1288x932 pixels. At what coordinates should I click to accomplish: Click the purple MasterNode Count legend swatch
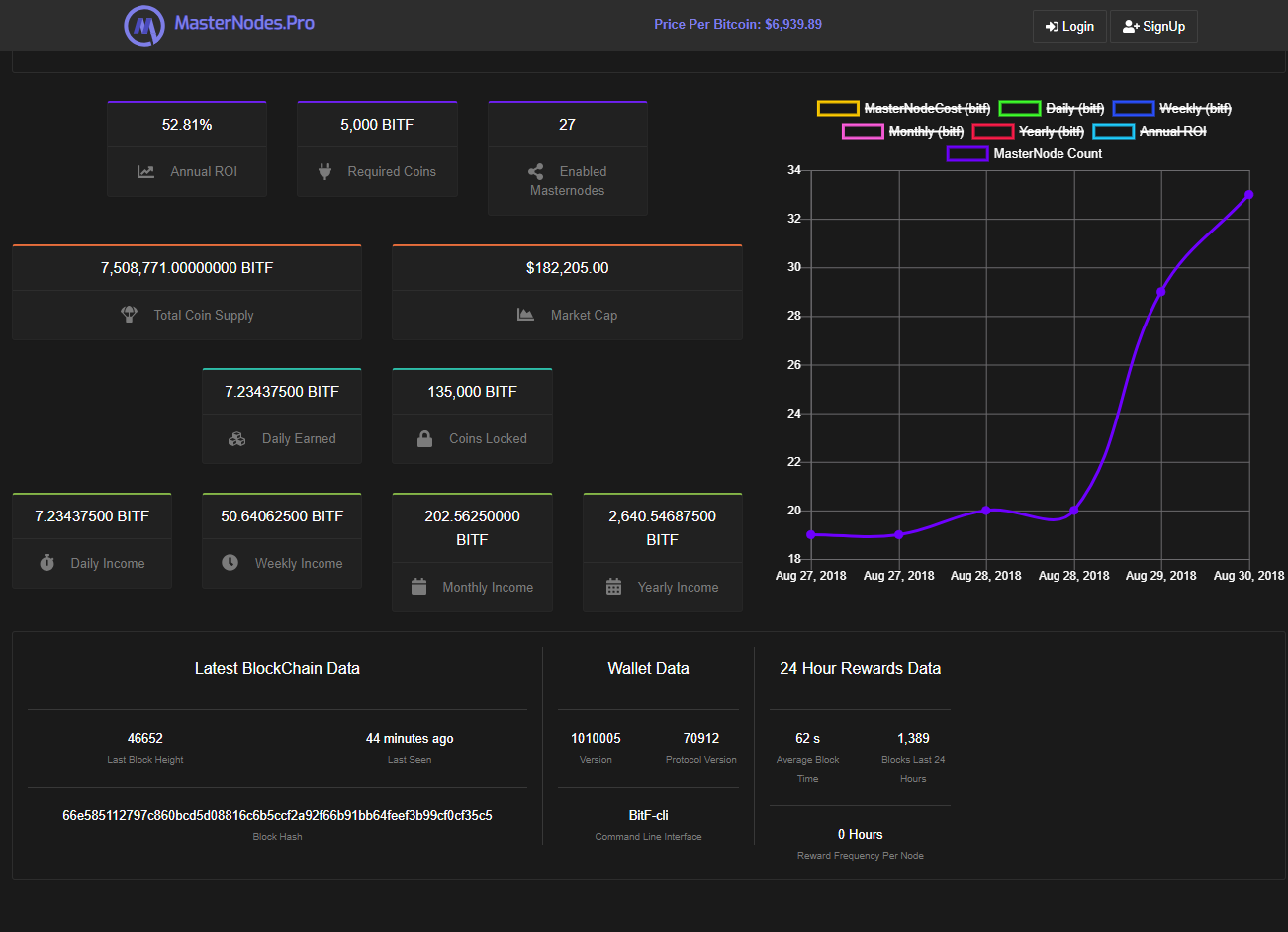click(966, 153)
